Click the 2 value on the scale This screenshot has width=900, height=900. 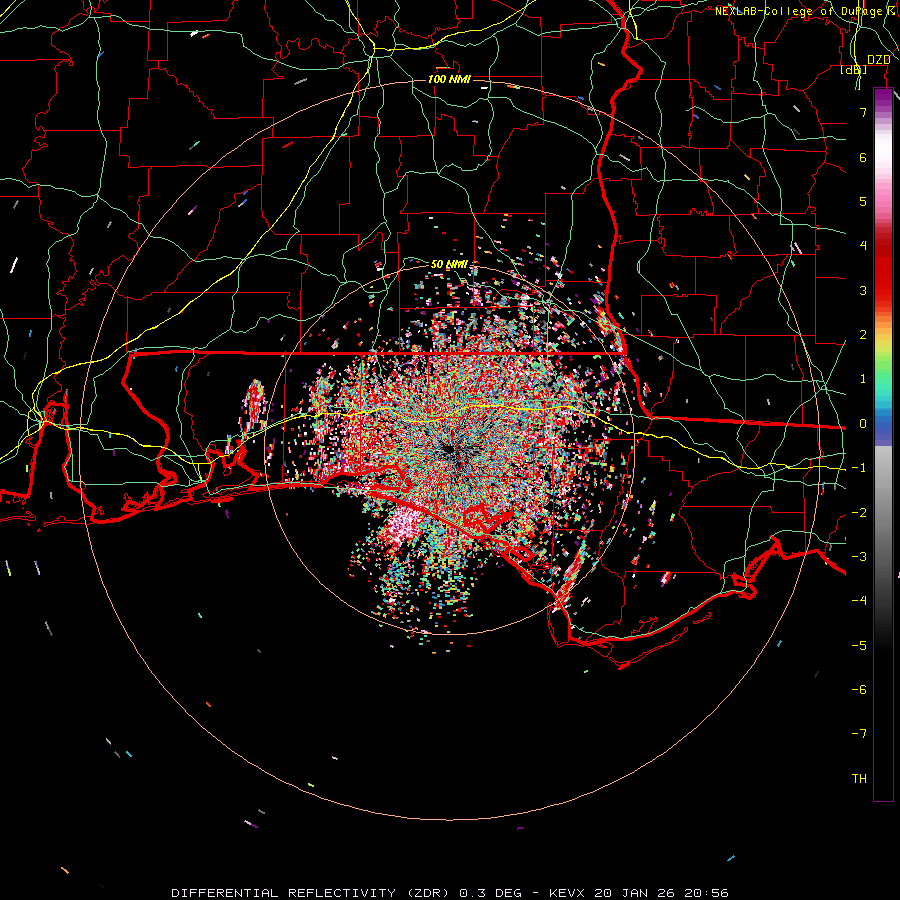863,335
